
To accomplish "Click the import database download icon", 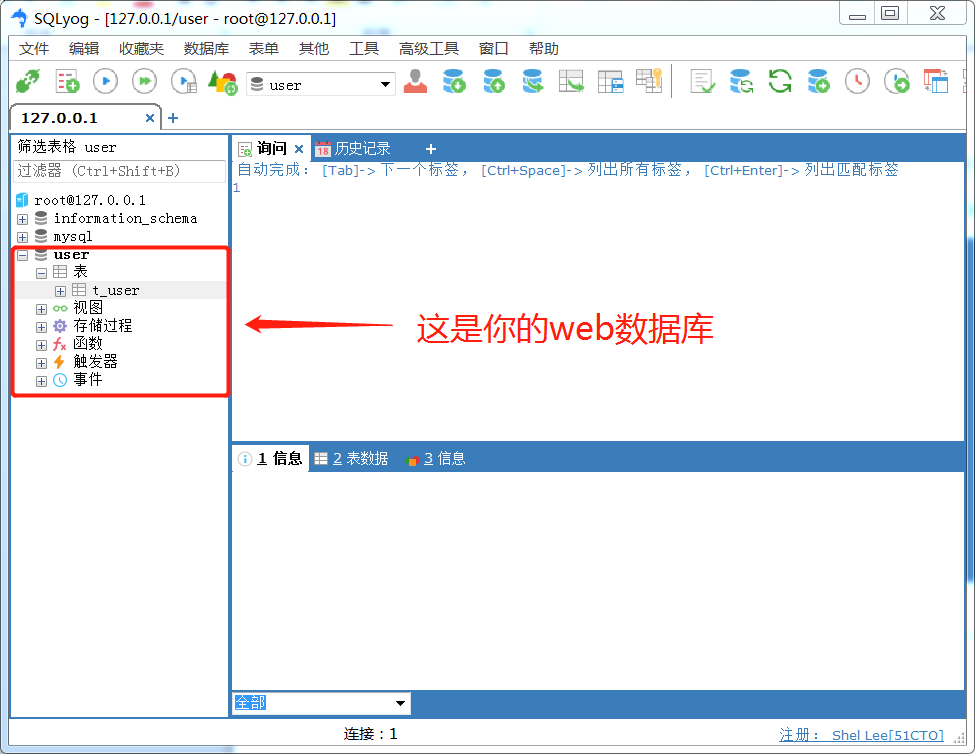I will 454,81.
